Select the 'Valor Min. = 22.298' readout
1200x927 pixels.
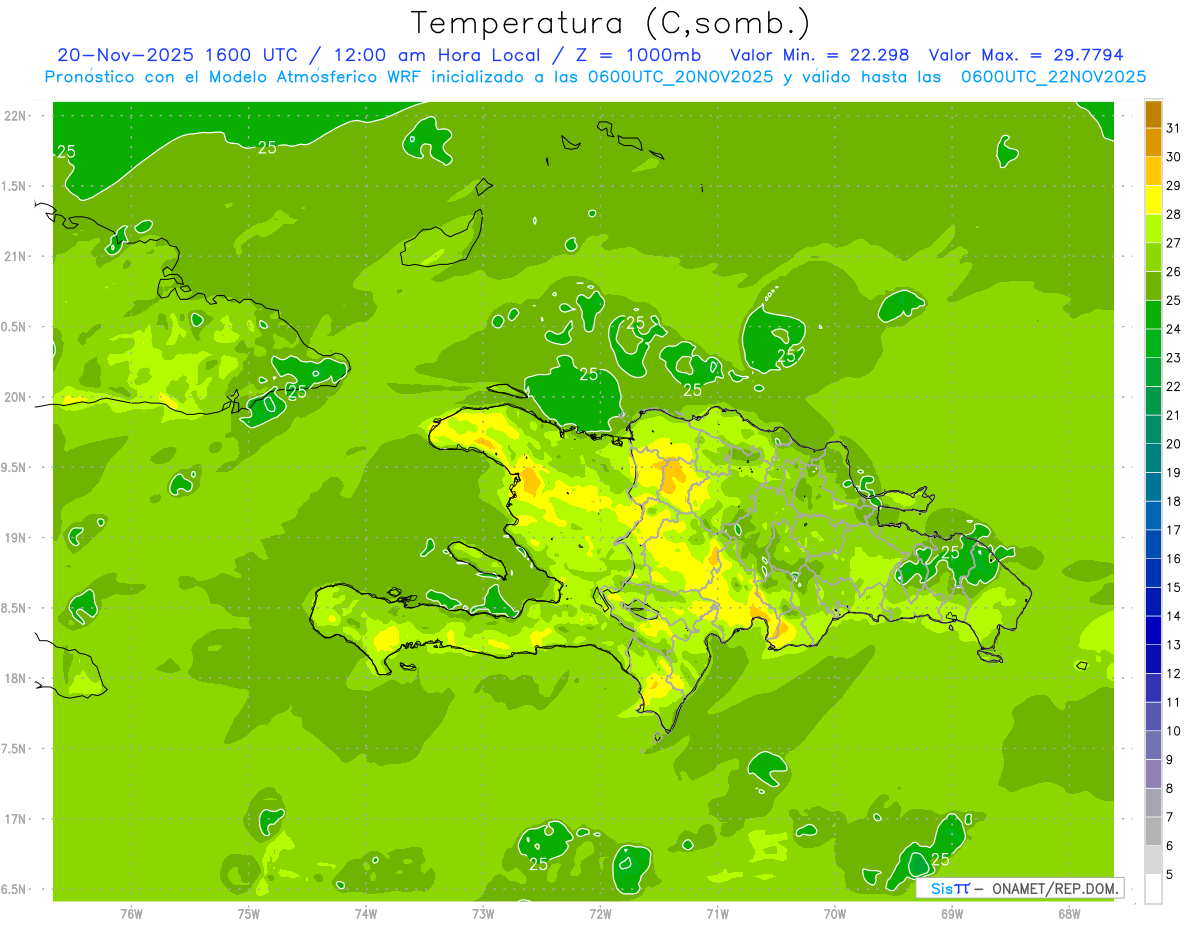pos(820,55)
